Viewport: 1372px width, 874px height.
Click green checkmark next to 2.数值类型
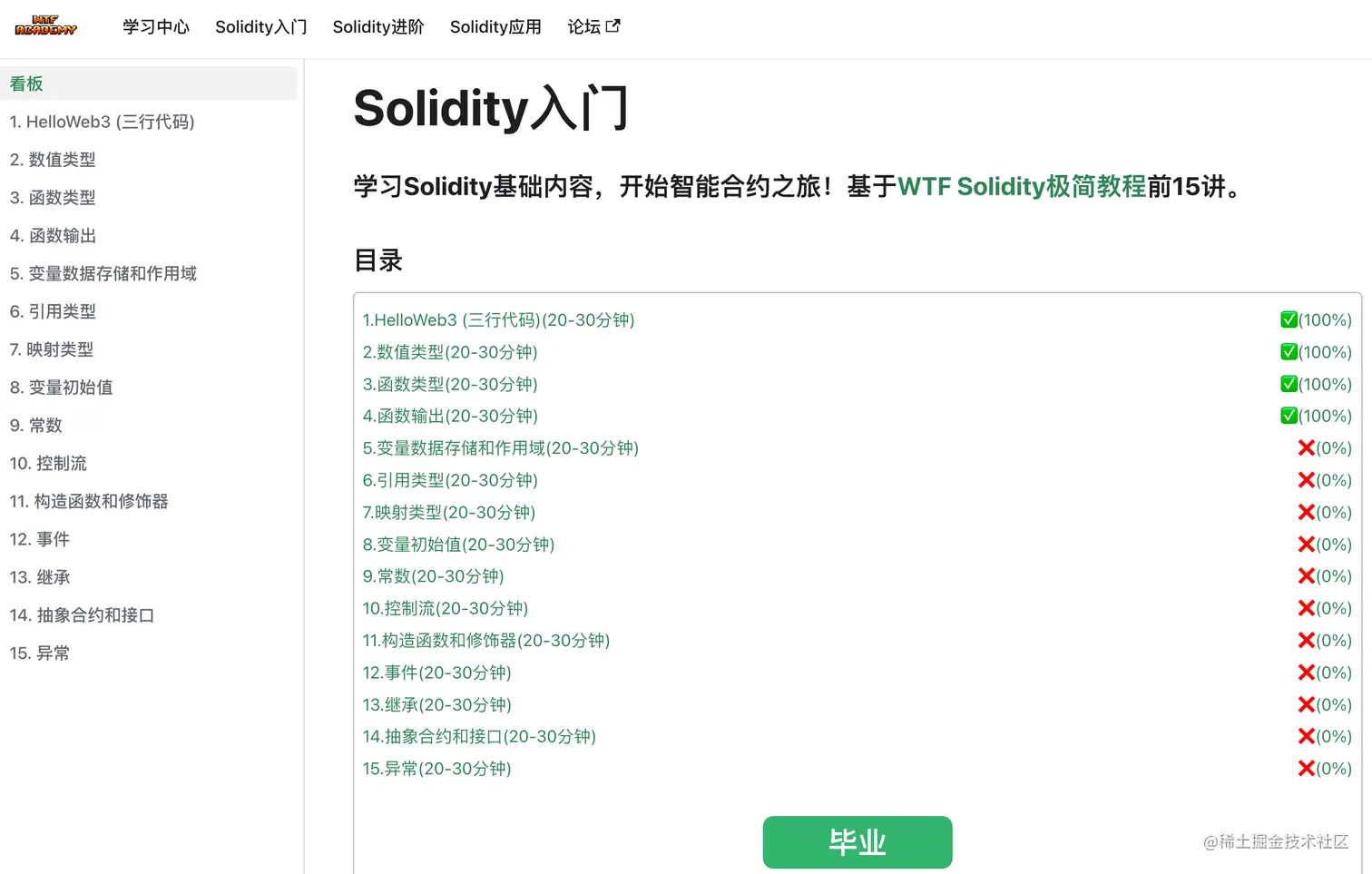pos(1289,351)
